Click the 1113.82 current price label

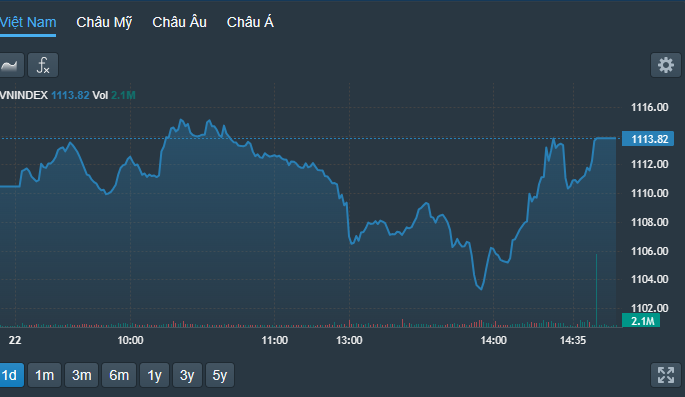coord(648,139)
